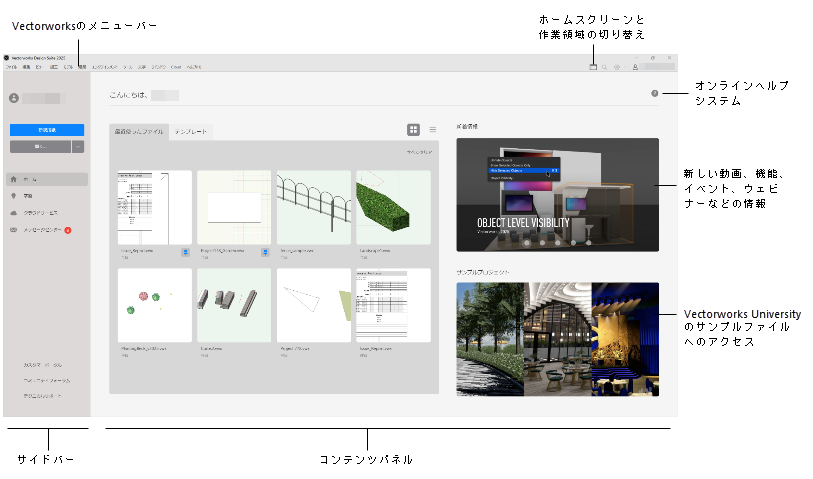Open the blue stage theater sample project
The width and height of the screenshot is (813, 479).
(x=625, y=340)
